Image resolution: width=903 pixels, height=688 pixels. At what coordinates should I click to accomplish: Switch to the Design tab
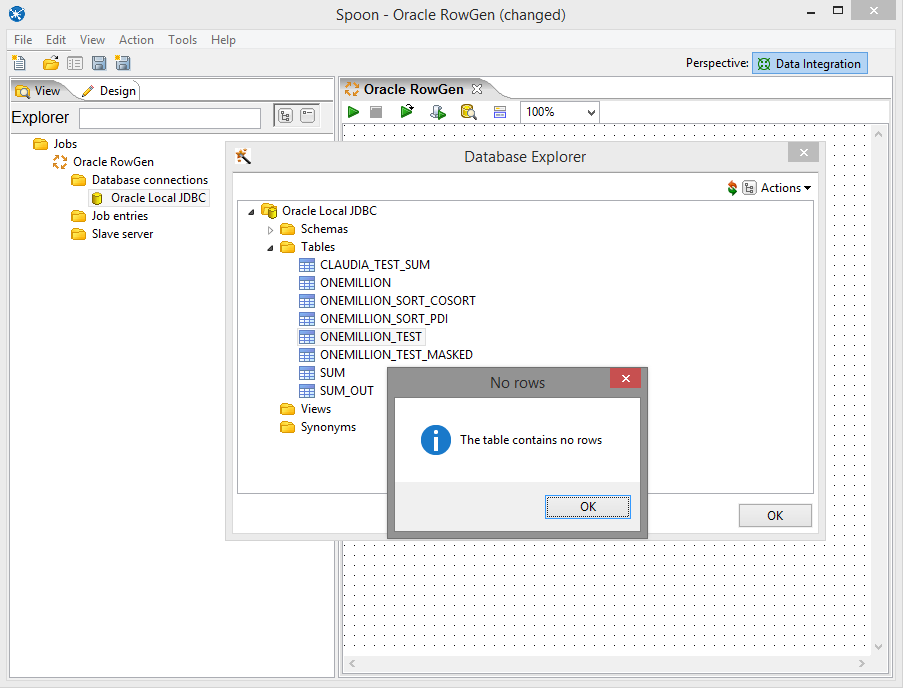pos(109,91)
